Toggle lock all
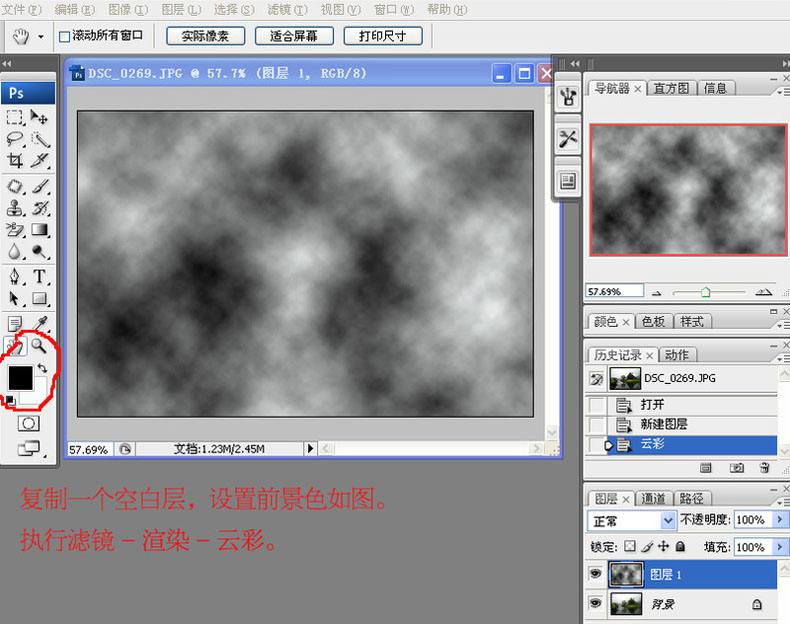The image size is (790, 624). [x=680, y=546]
